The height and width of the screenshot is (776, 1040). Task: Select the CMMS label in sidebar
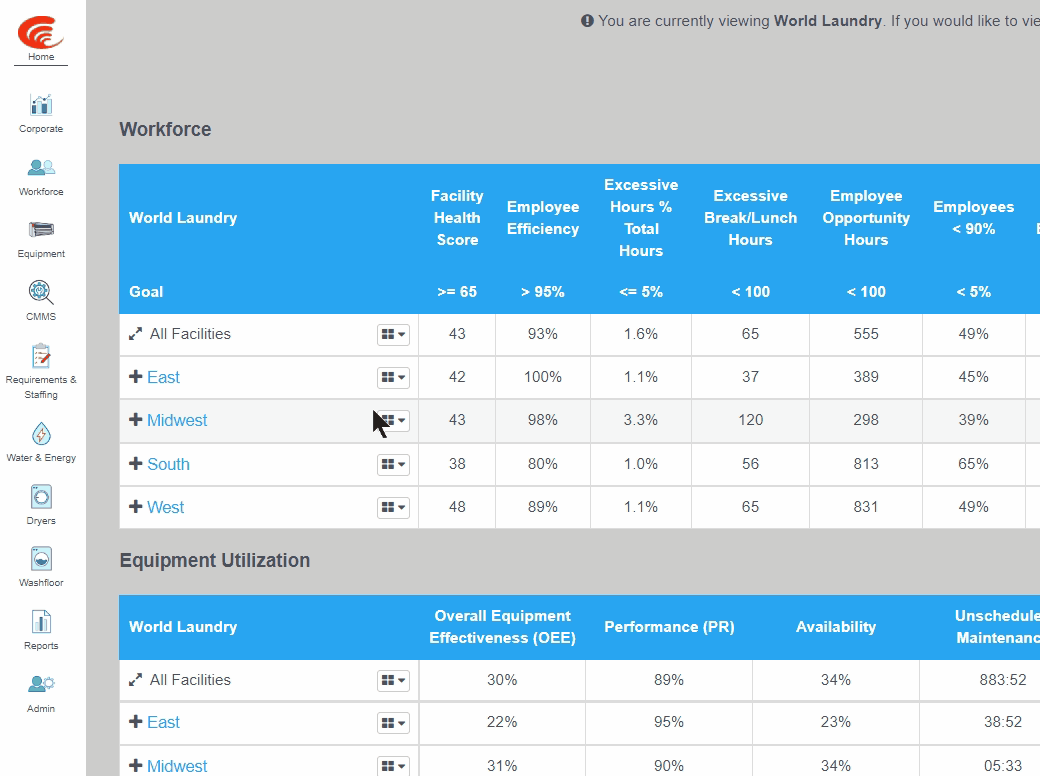(41, 316)
